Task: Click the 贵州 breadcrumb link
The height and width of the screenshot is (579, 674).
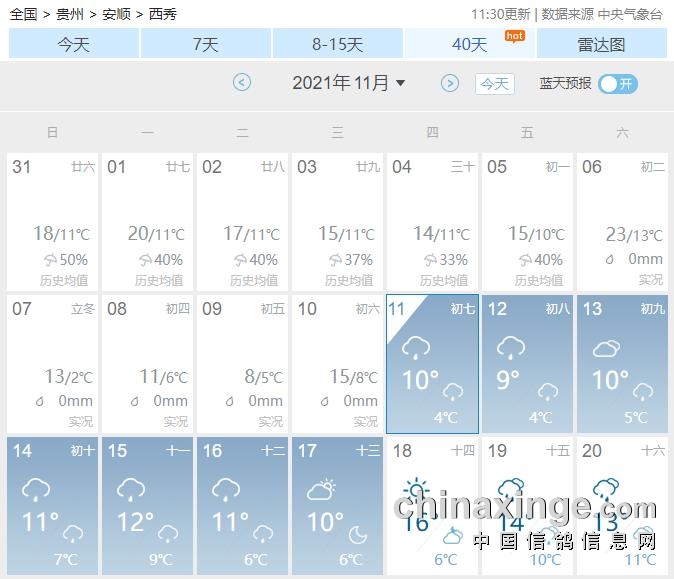Action: click(x=70, y=14)
